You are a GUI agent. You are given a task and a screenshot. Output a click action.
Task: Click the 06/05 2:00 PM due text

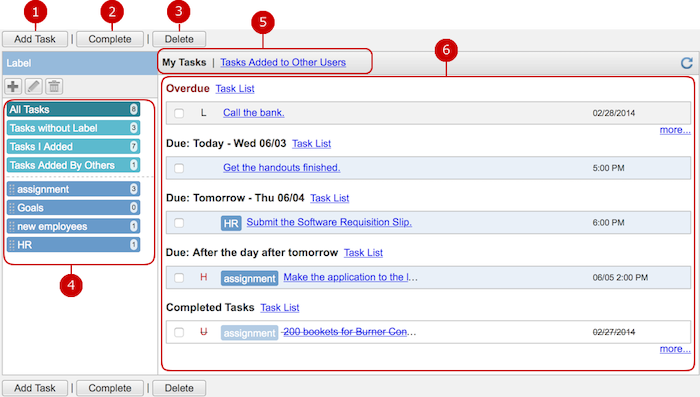point(620,277)
